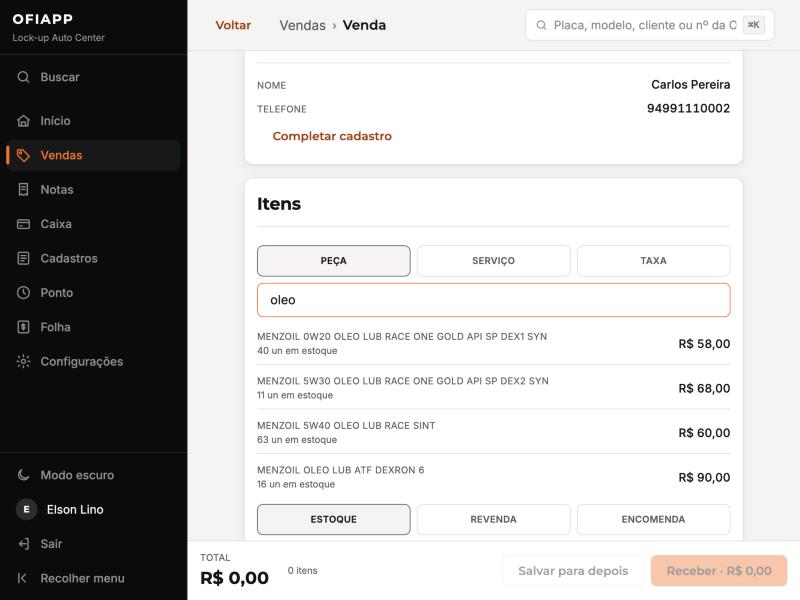Click the OFIAPP logo
800x600 pixels.
[x=43, y=19]
